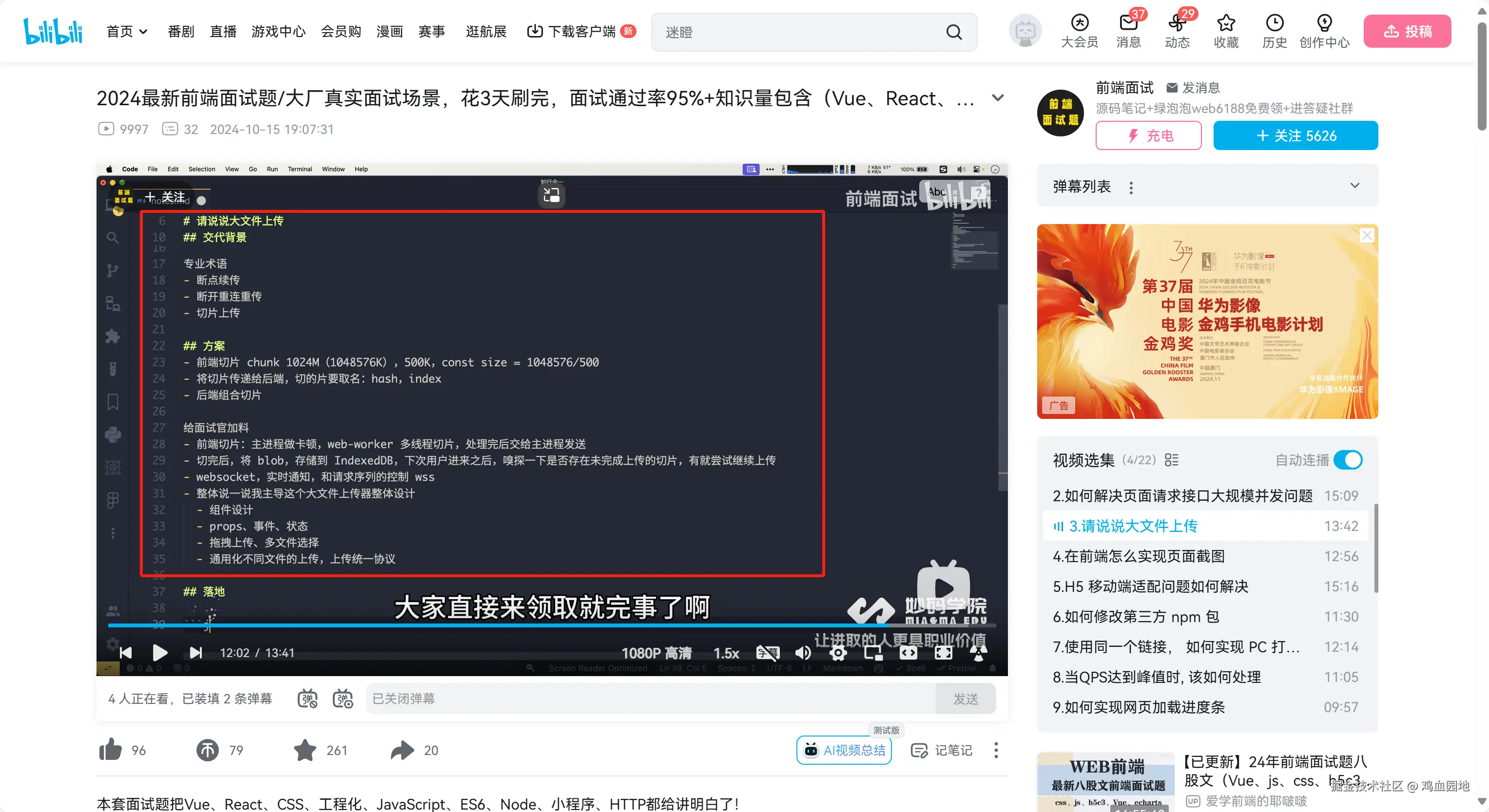Enter fullscreen mode in player
This screenshot has width=1489, height=812.
coord(943,653)
